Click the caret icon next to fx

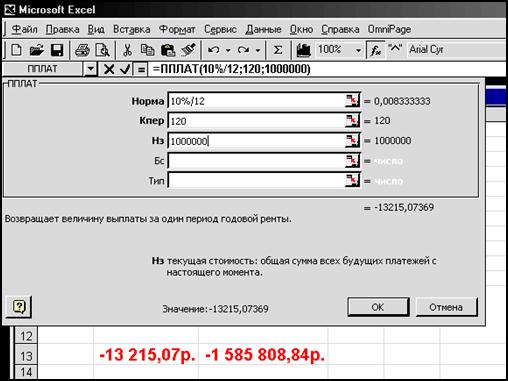click(395, 49)
